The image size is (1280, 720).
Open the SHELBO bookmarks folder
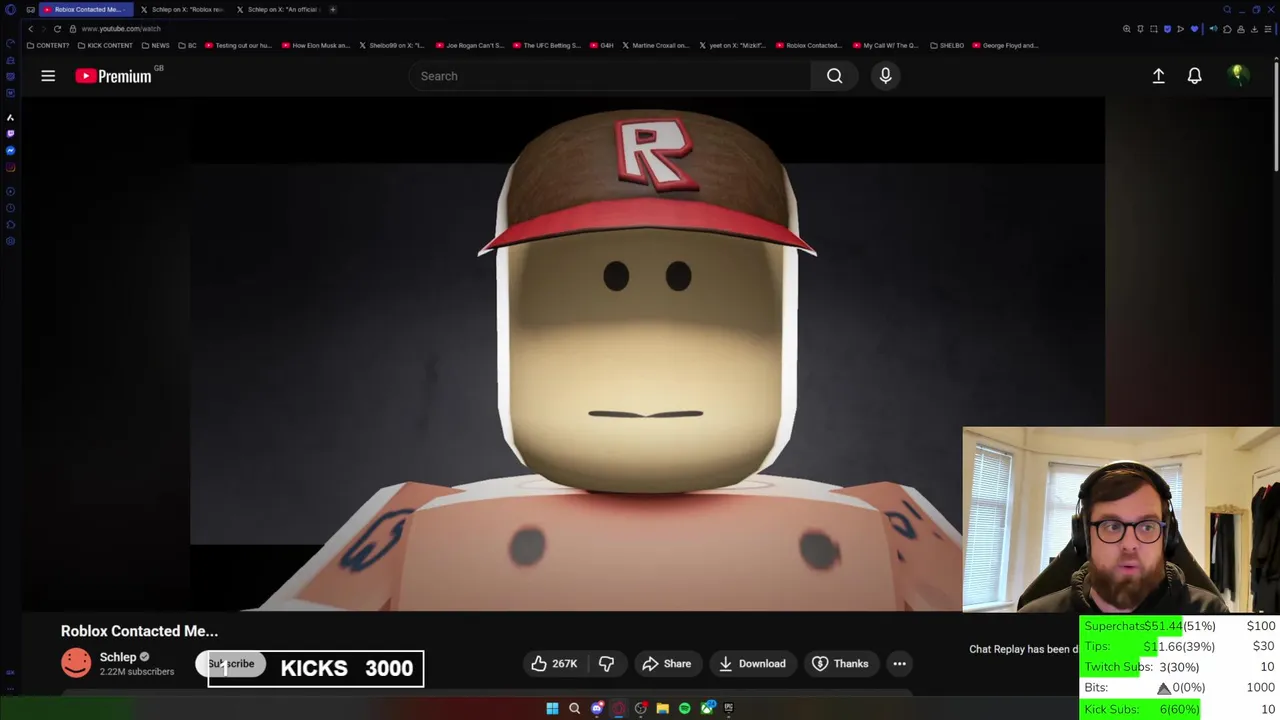pos(947,45)
